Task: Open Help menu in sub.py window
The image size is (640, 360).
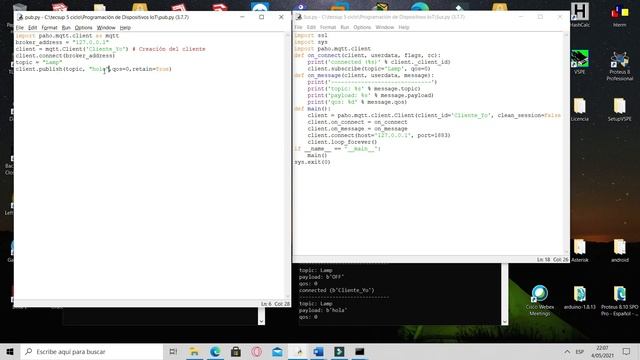Action: (x=404, y=27)
